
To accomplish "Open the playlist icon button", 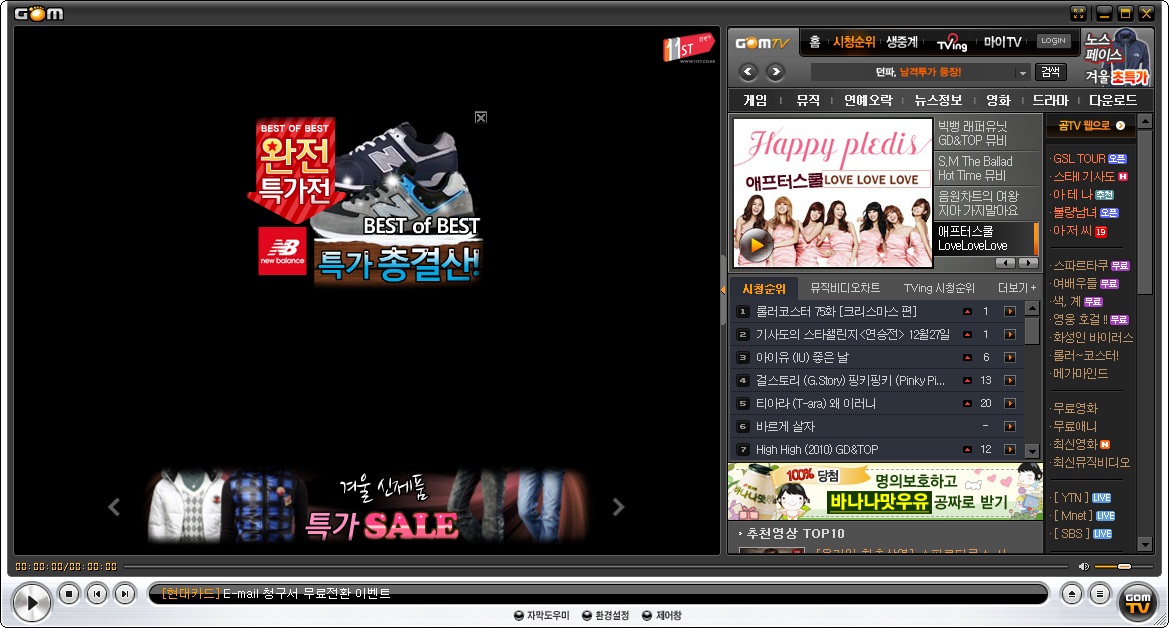I will (1100, 594).
